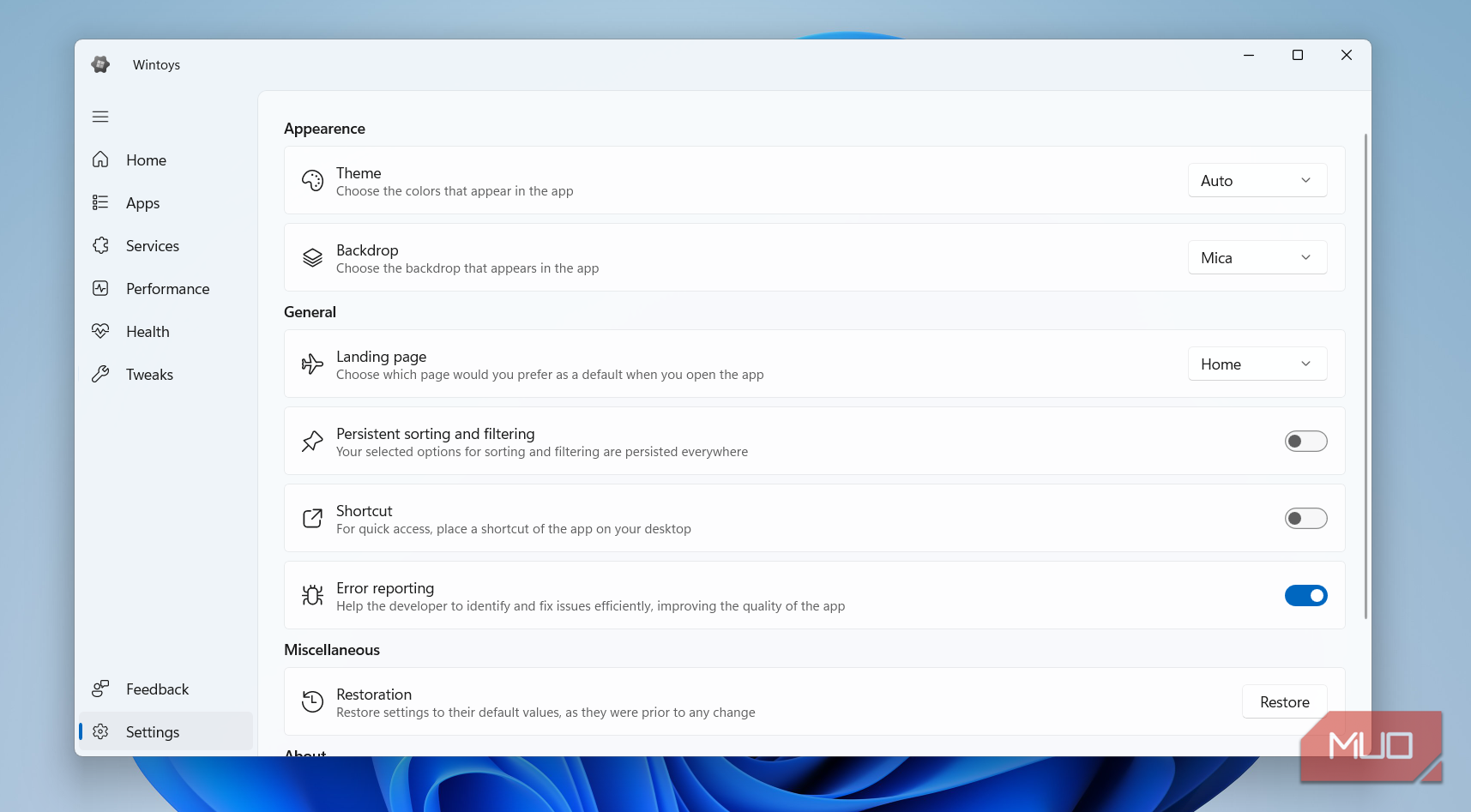Click the Persistent sorting pin icon
The width and height of the screenshot is (1471, 812).
tap(312, 441)
